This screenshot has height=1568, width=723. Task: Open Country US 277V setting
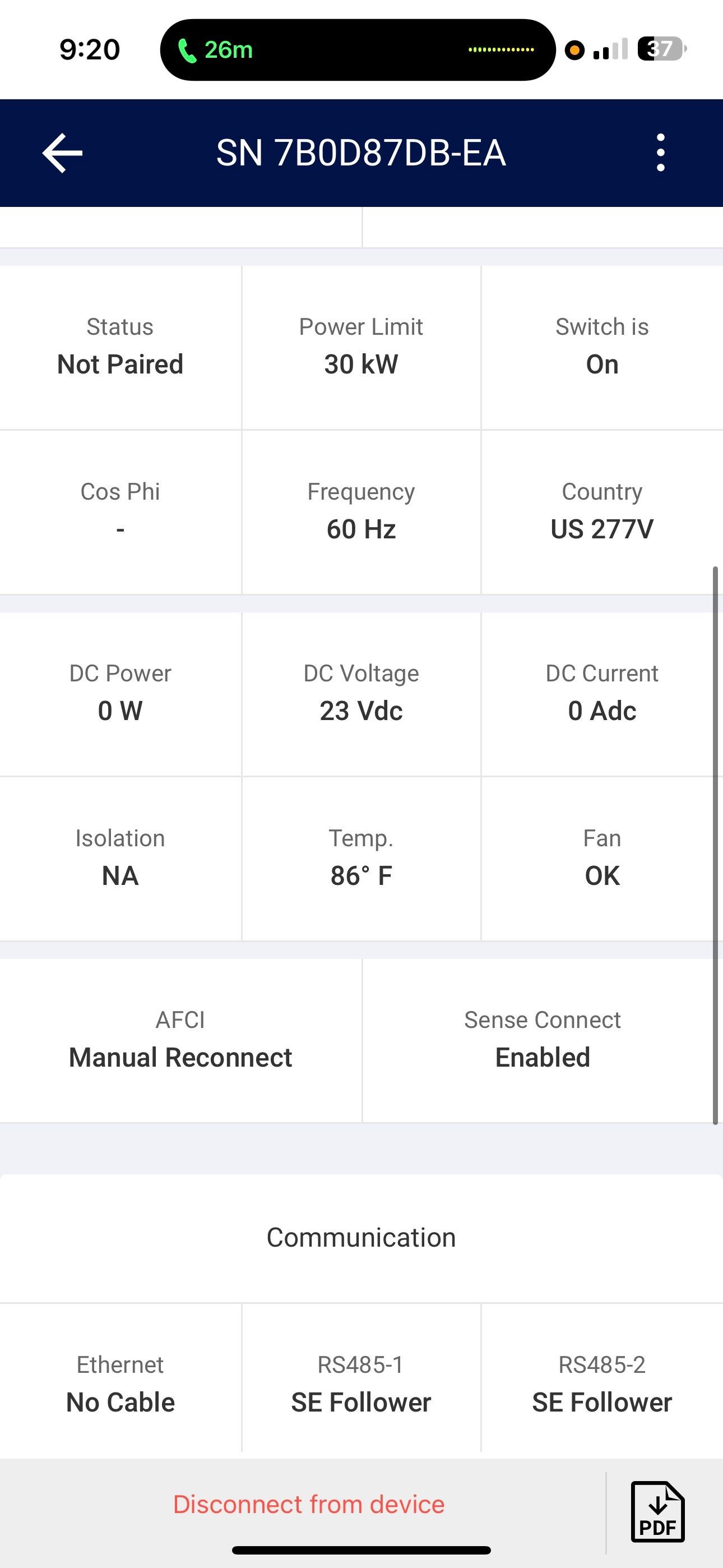click(601, 512)
